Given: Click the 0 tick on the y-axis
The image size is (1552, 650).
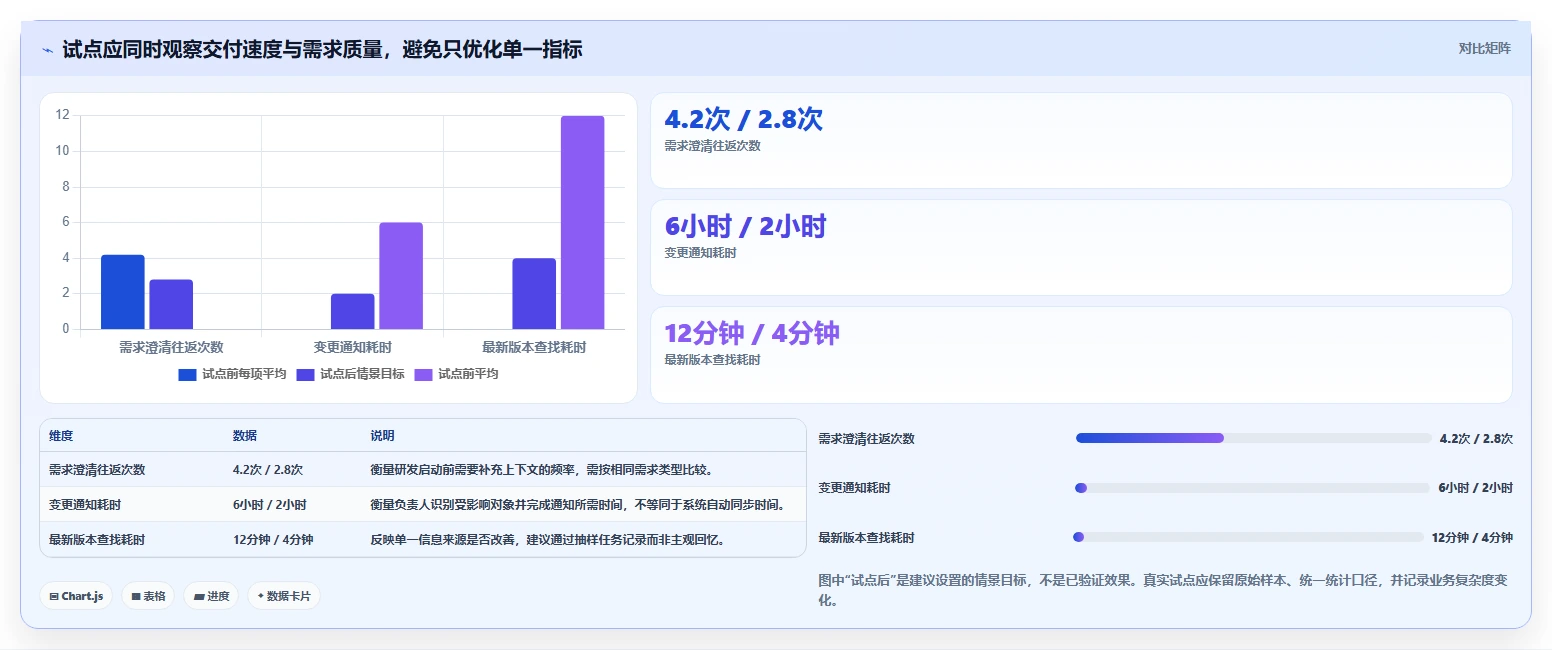Looking at the screenshot, I should [x=66, y=329].
